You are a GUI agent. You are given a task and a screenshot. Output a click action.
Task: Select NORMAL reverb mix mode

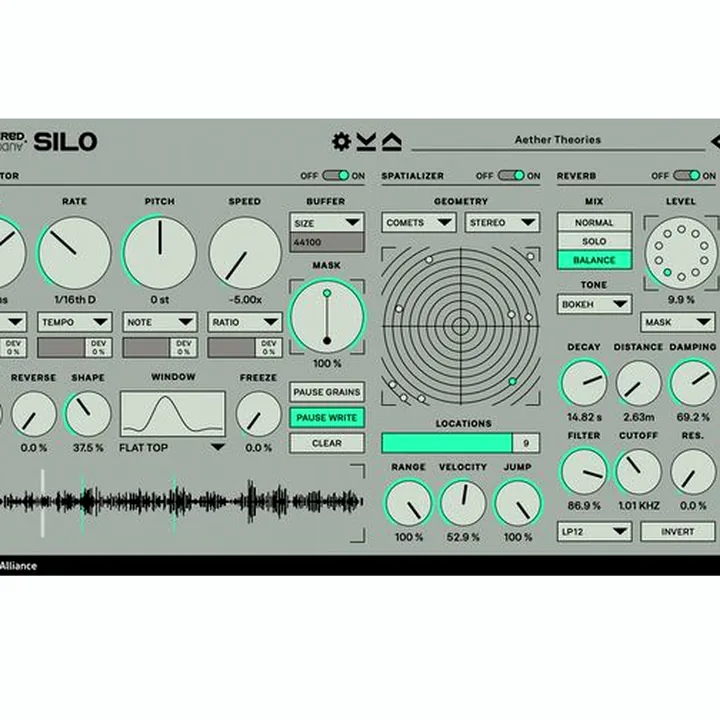click(x=594, y=223)
